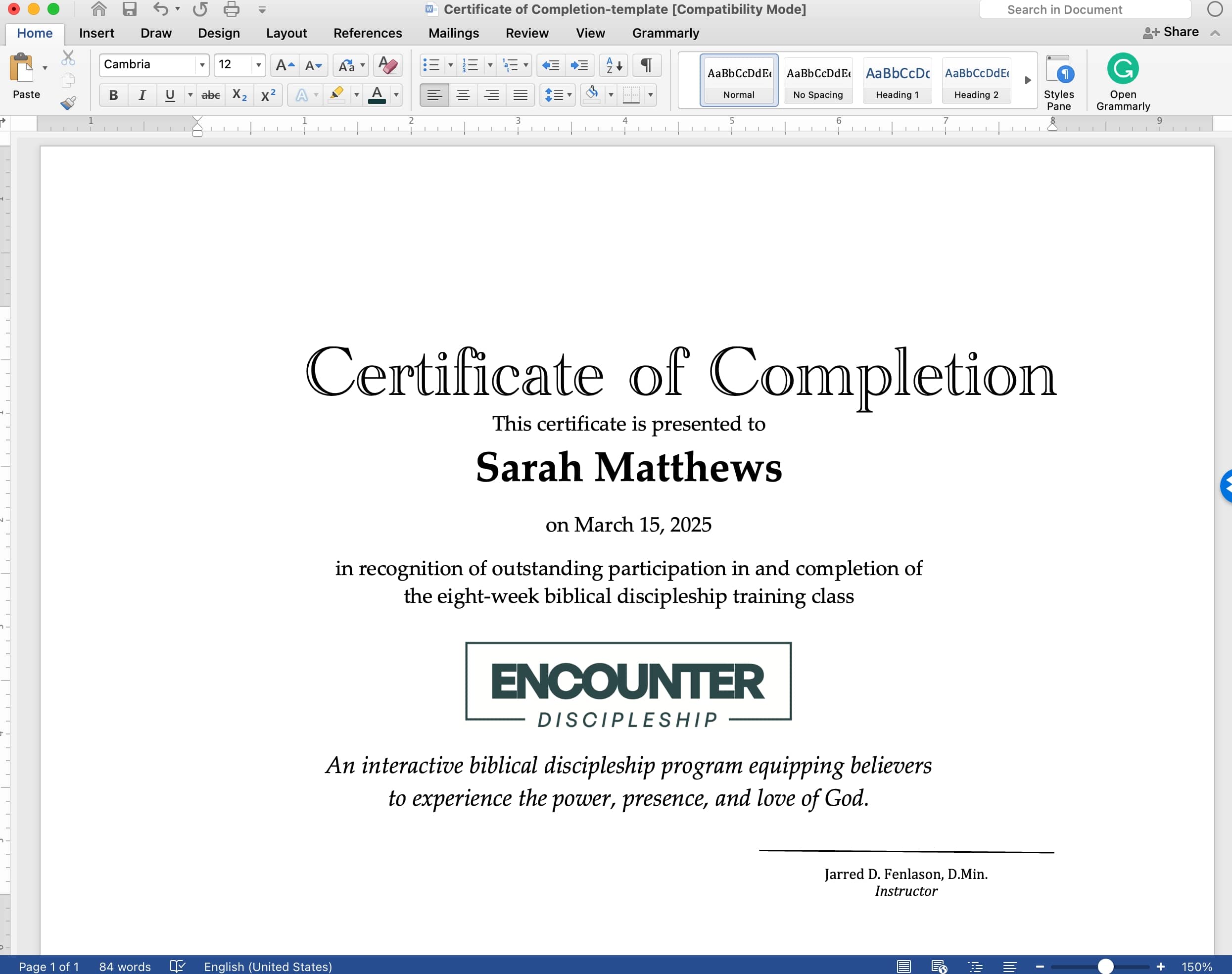Expand the styles gallery arrow
1232x974 pixels.
[1028, 80]
